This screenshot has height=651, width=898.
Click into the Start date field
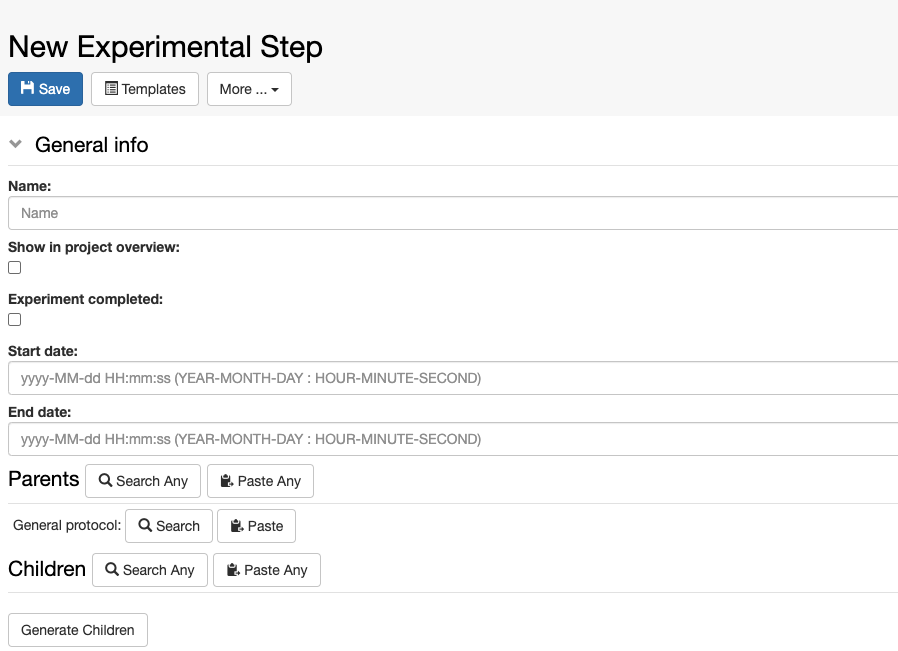(x=453, y=378)
